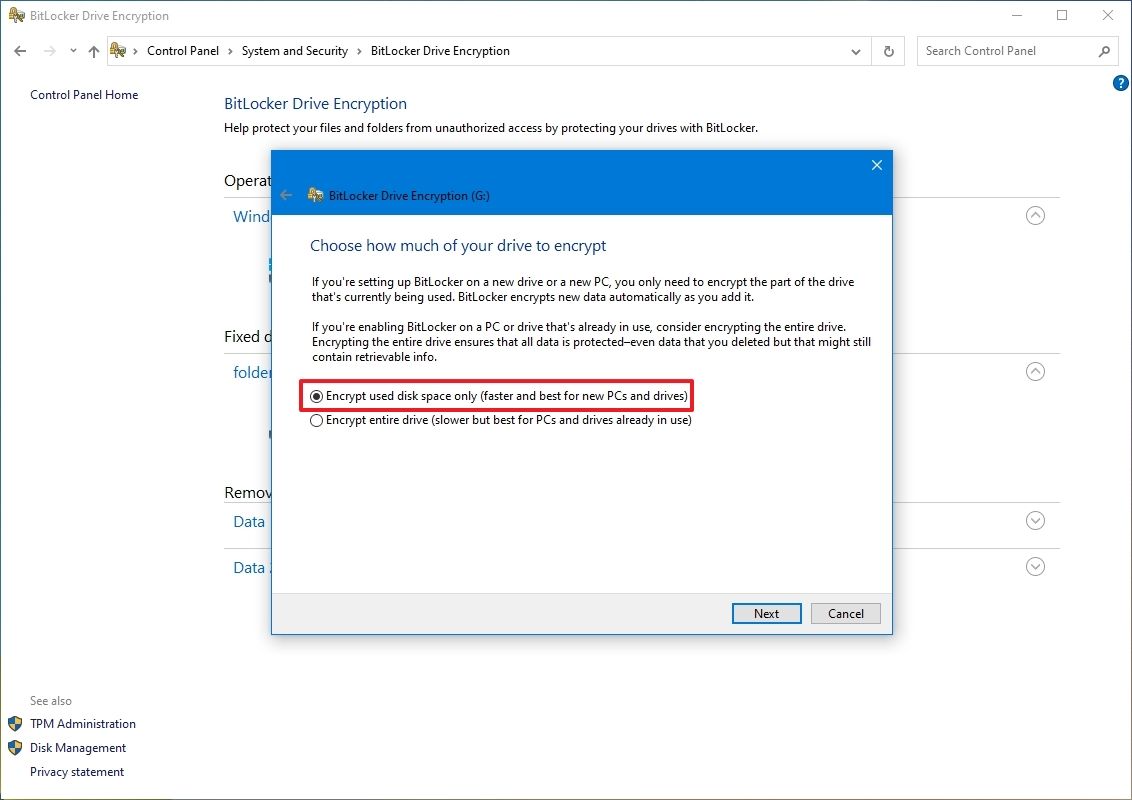Click the shield icon next to TPM Administration
Viewport: 1132px width, 800px height.
click(x=14, y=723)
